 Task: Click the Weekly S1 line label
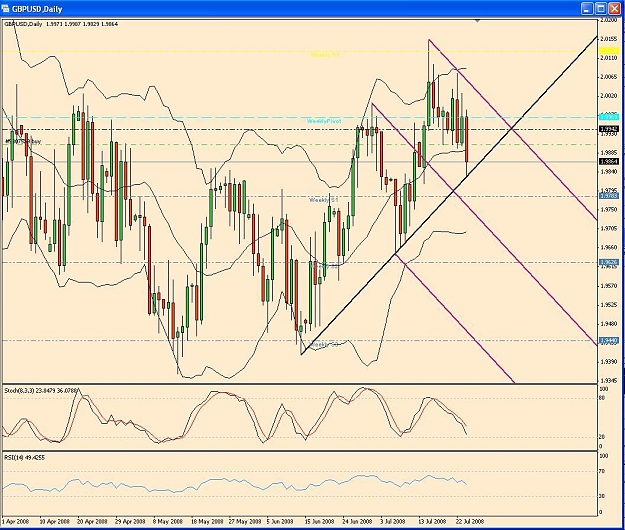323,200
